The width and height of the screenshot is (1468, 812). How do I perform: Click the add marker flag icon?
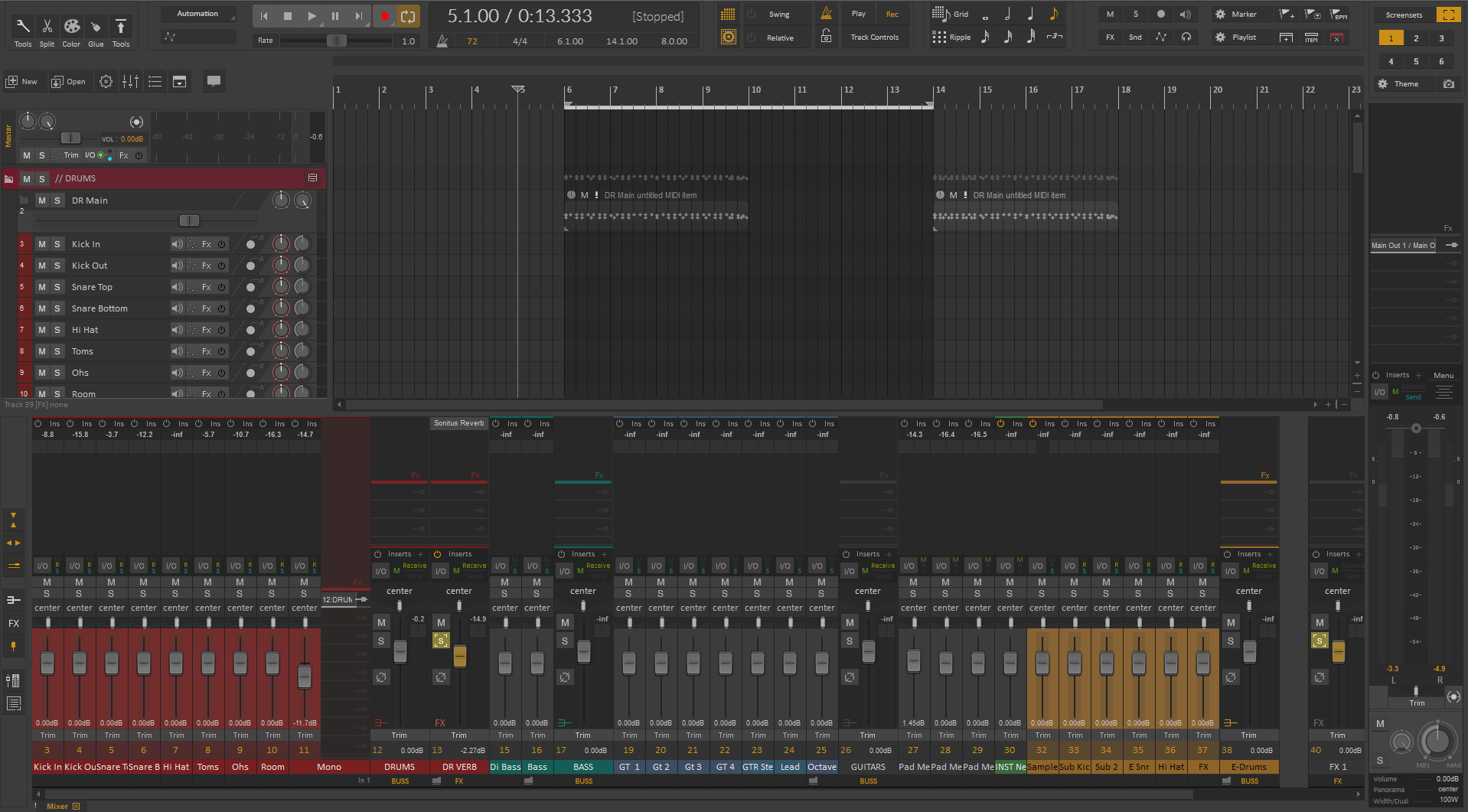(x=1287, y=15)
